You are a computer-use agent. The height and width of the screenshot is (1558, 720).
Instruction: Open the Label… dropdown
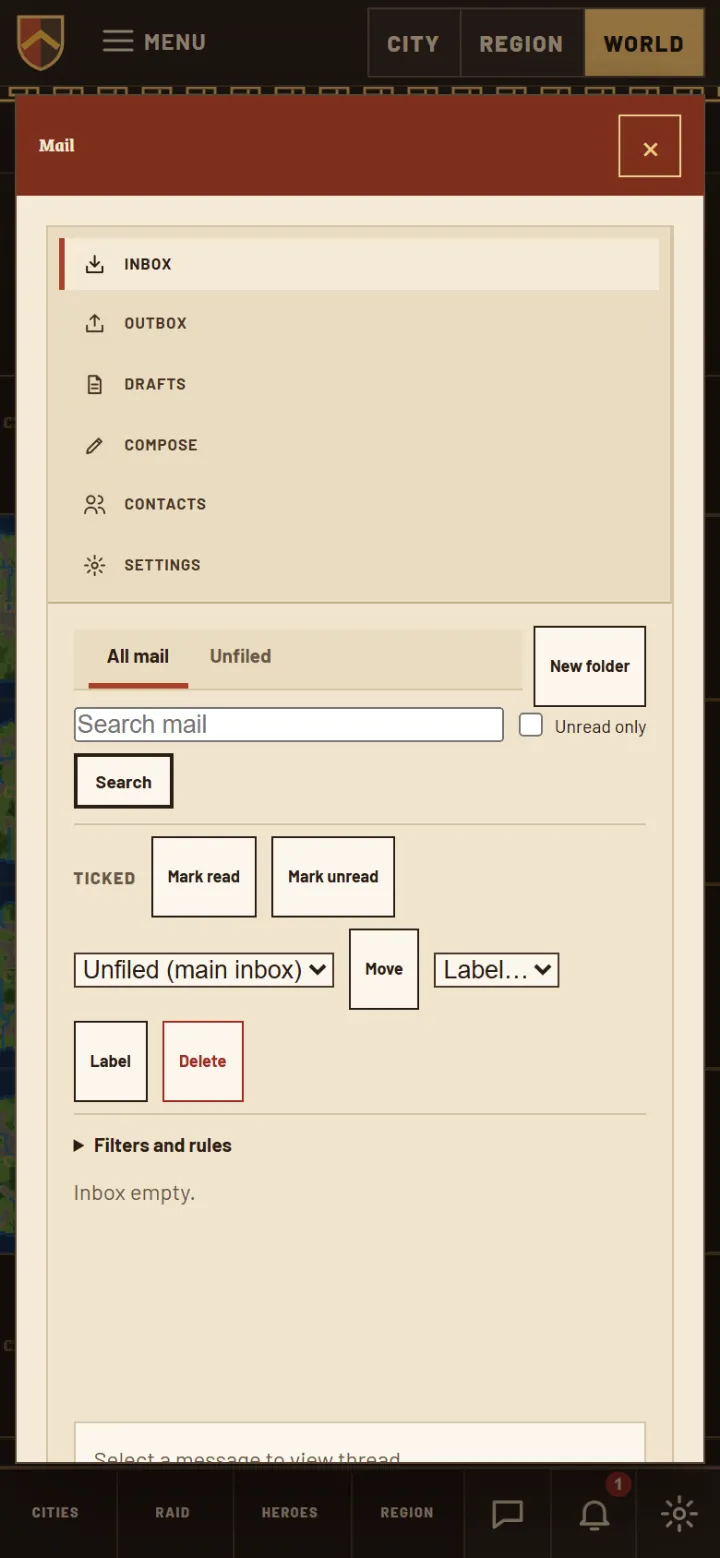tap(496, 970)
